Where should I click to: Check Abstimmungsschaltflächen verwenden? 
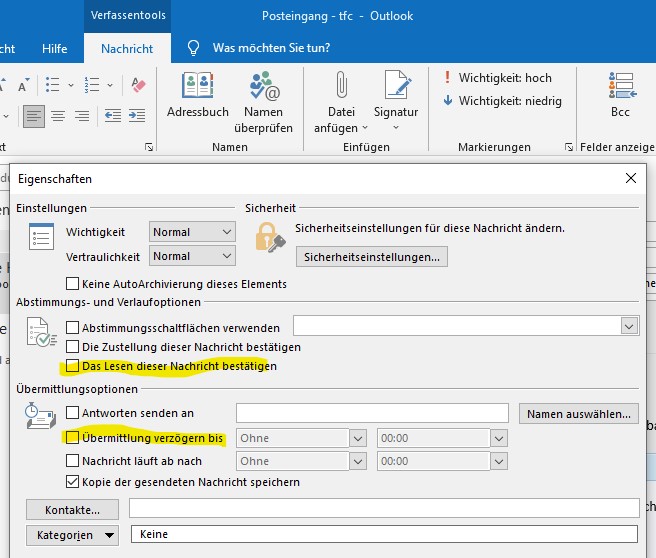pos(72,328)
